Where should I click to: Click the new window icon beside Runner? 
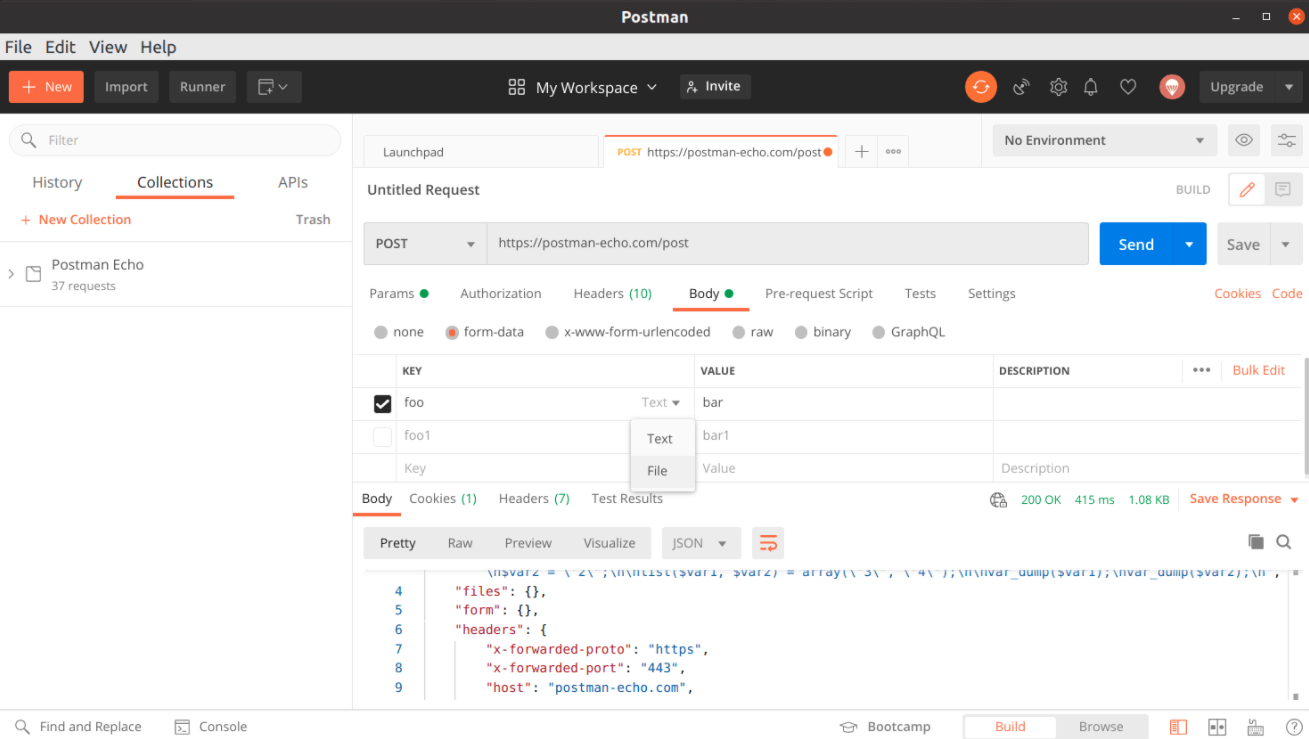pyautogui.click(x=274, y=87)
